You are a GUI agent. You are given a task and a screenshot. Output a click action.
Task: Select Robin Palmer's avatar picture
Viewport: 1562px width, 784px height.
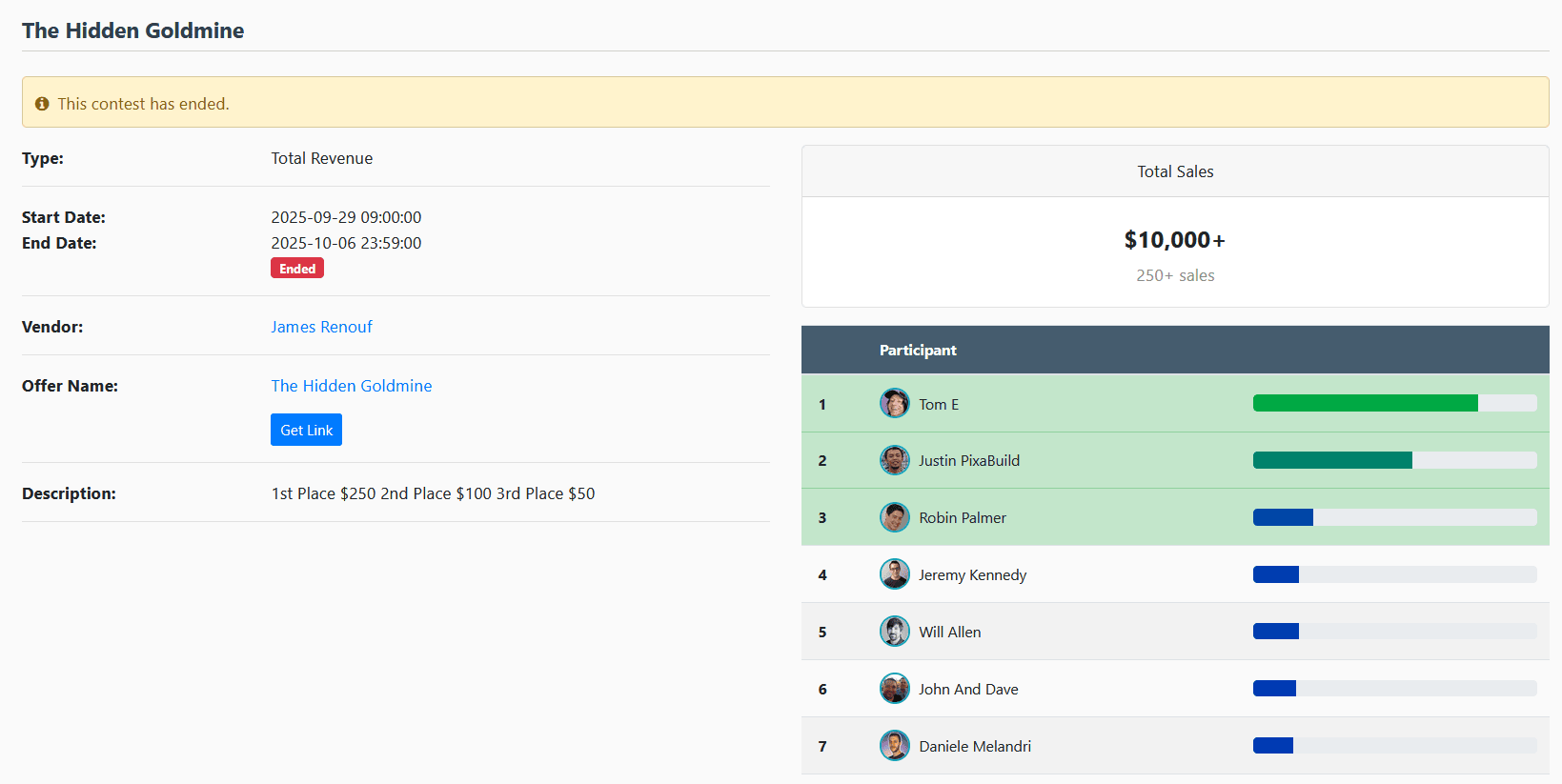894,518
